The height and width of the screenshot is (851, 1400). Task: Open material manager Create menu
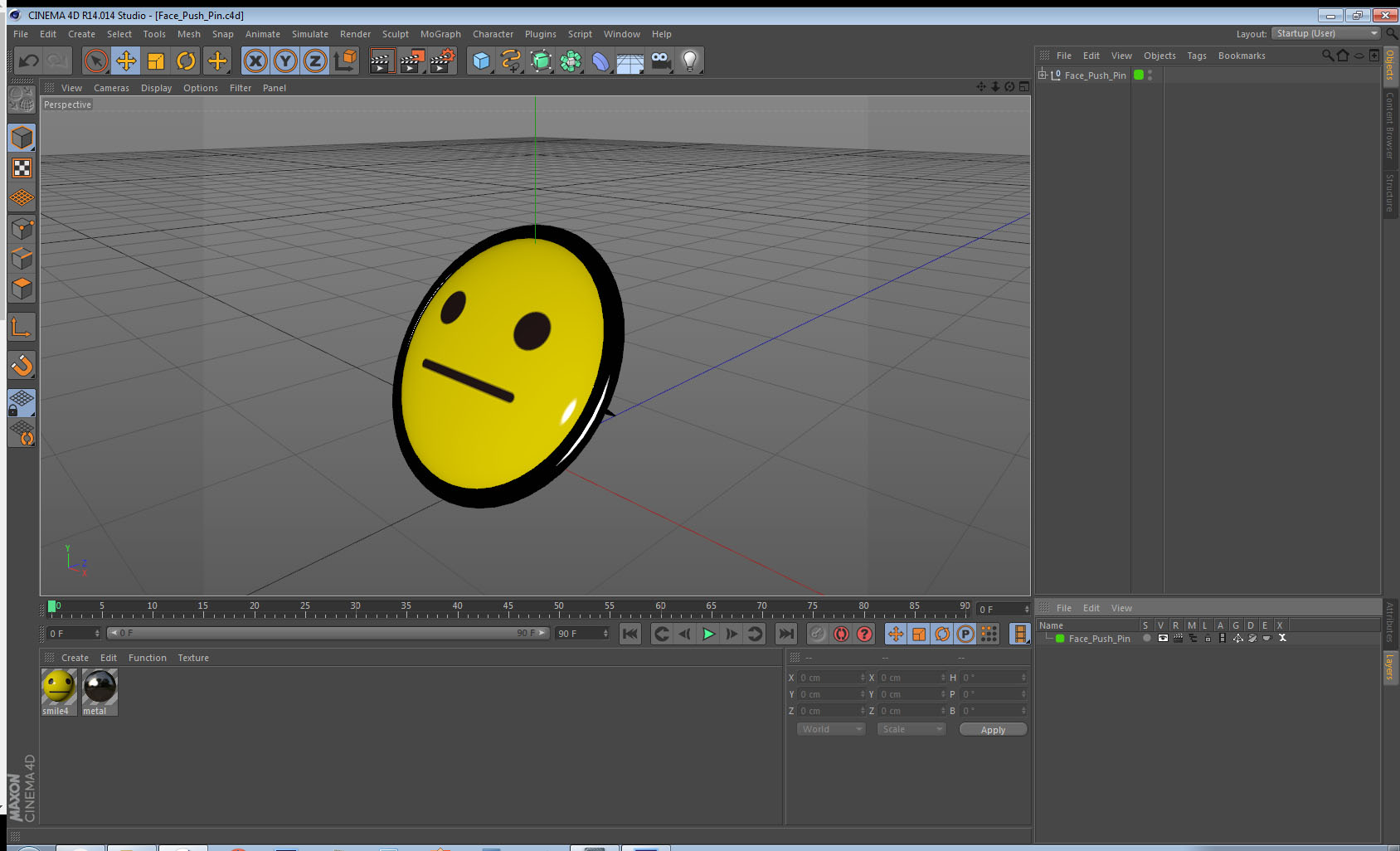coord(75,658)
